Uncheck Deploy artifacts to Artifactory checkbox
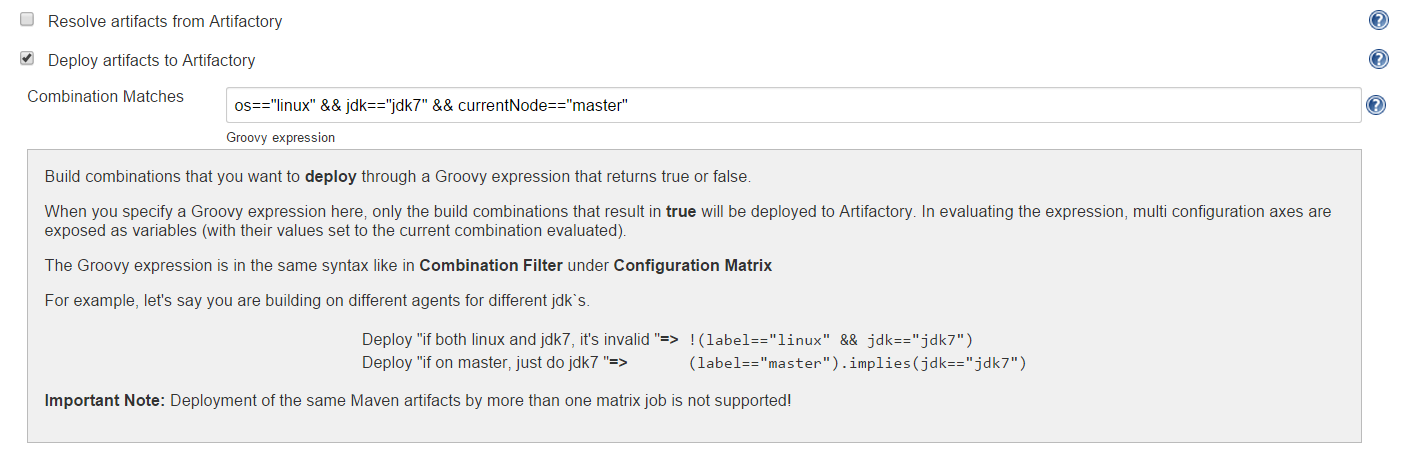Image resolution: width=1403 pixels, height=458 pixels. tap(27, 59)
